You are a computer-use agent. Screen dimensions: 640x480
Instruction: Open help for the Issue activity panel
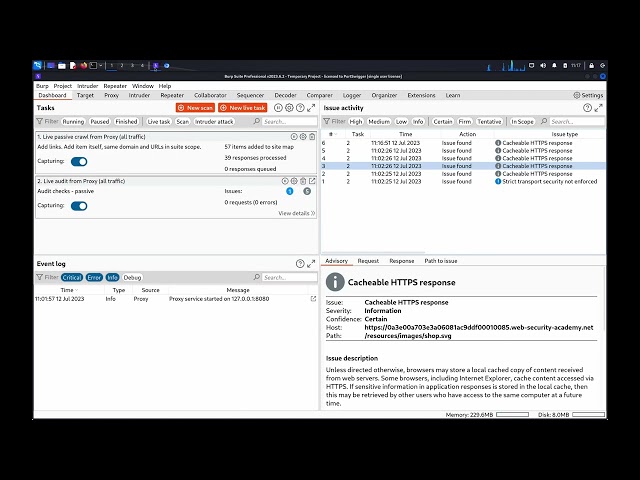[x=587, y=108]
